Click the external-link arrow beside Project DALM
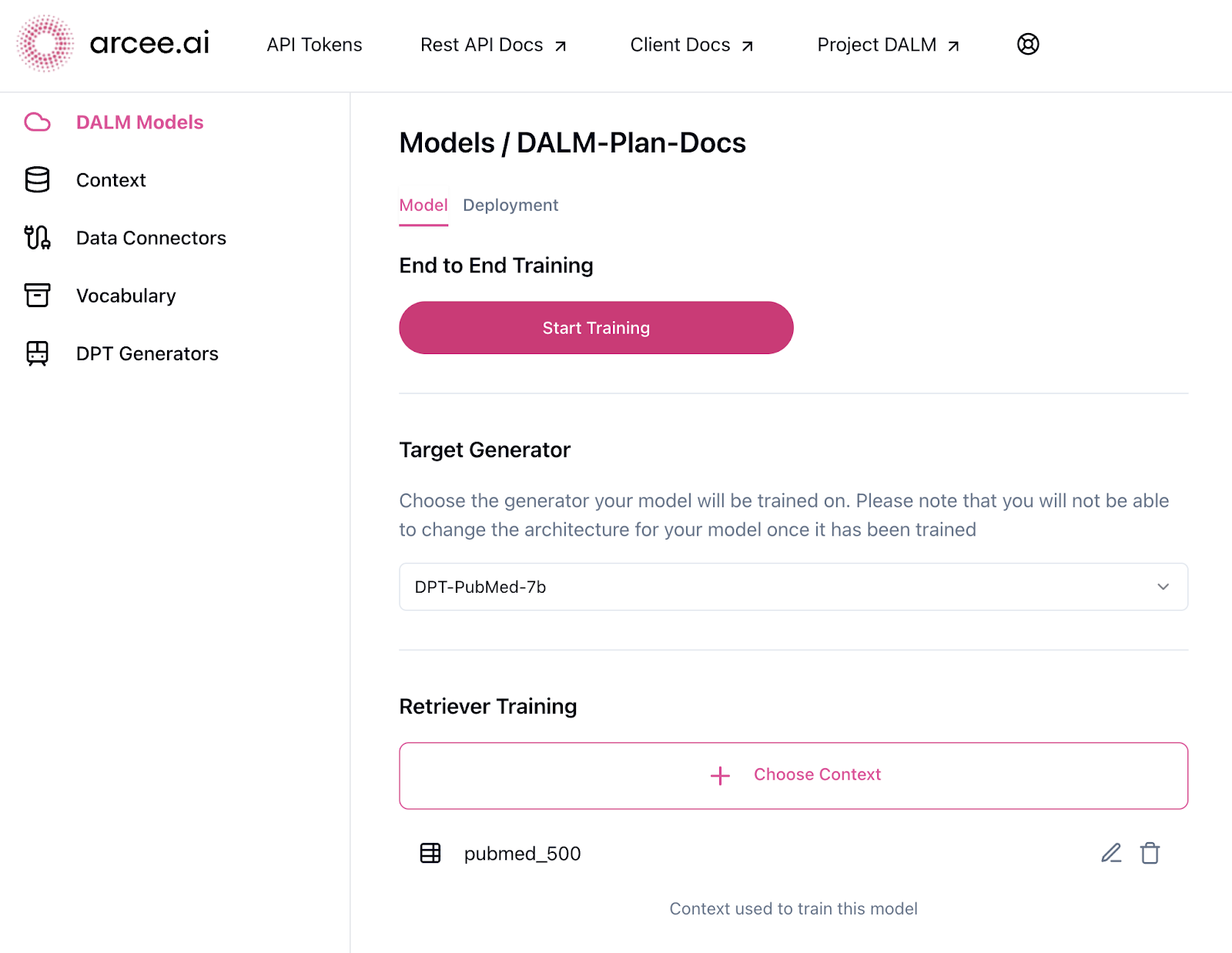Screen dimensions: 1232x953 pyautogui.click(x=953, y=45)
